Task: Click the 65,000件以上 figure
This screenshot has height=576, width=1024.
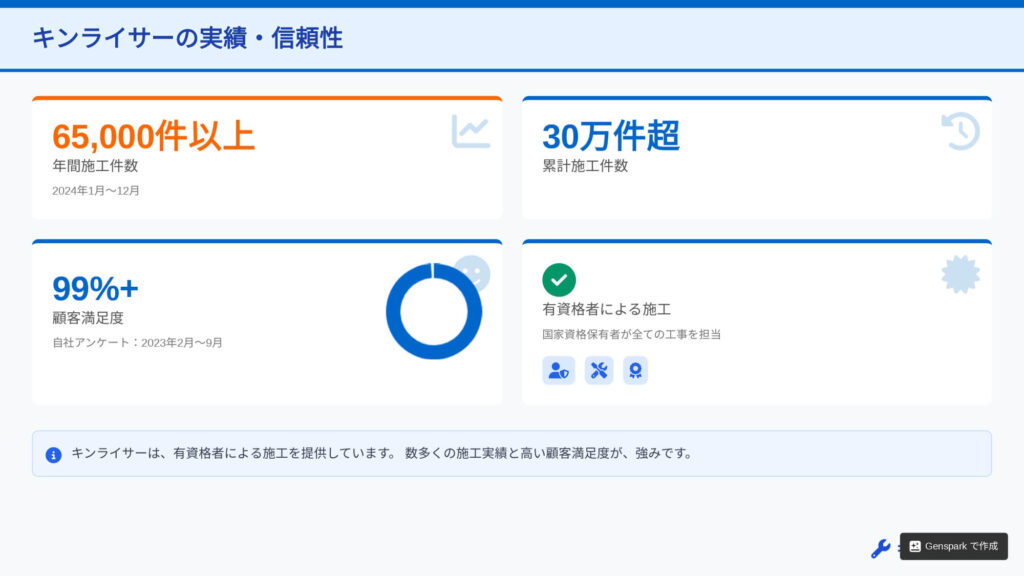Action: (x=153, y=136)
